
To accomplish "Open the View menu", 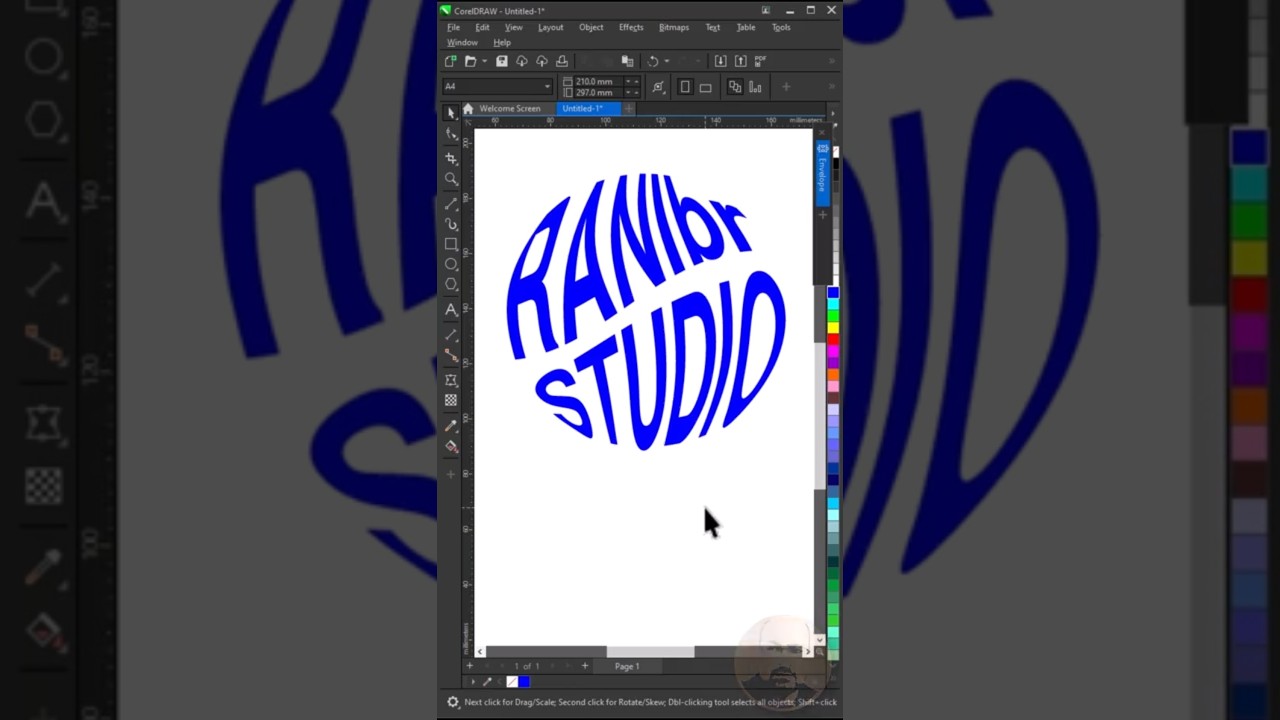I will coord(513,27).
